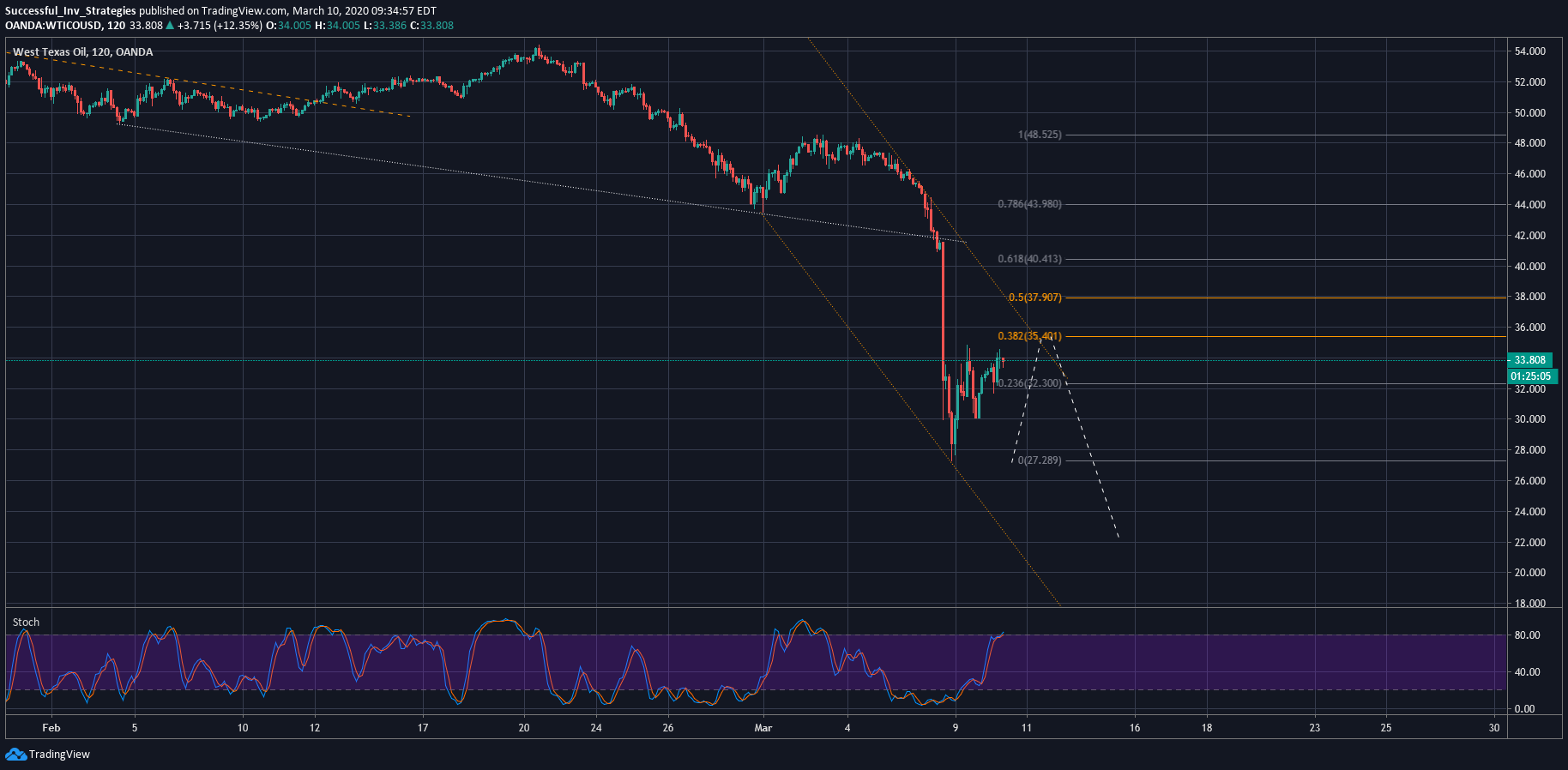Image resolution: width=1568 pixels, height=770 pixels.
Task: Click date axis label 26
Action: pyautogui.click(x=668, y=728)
